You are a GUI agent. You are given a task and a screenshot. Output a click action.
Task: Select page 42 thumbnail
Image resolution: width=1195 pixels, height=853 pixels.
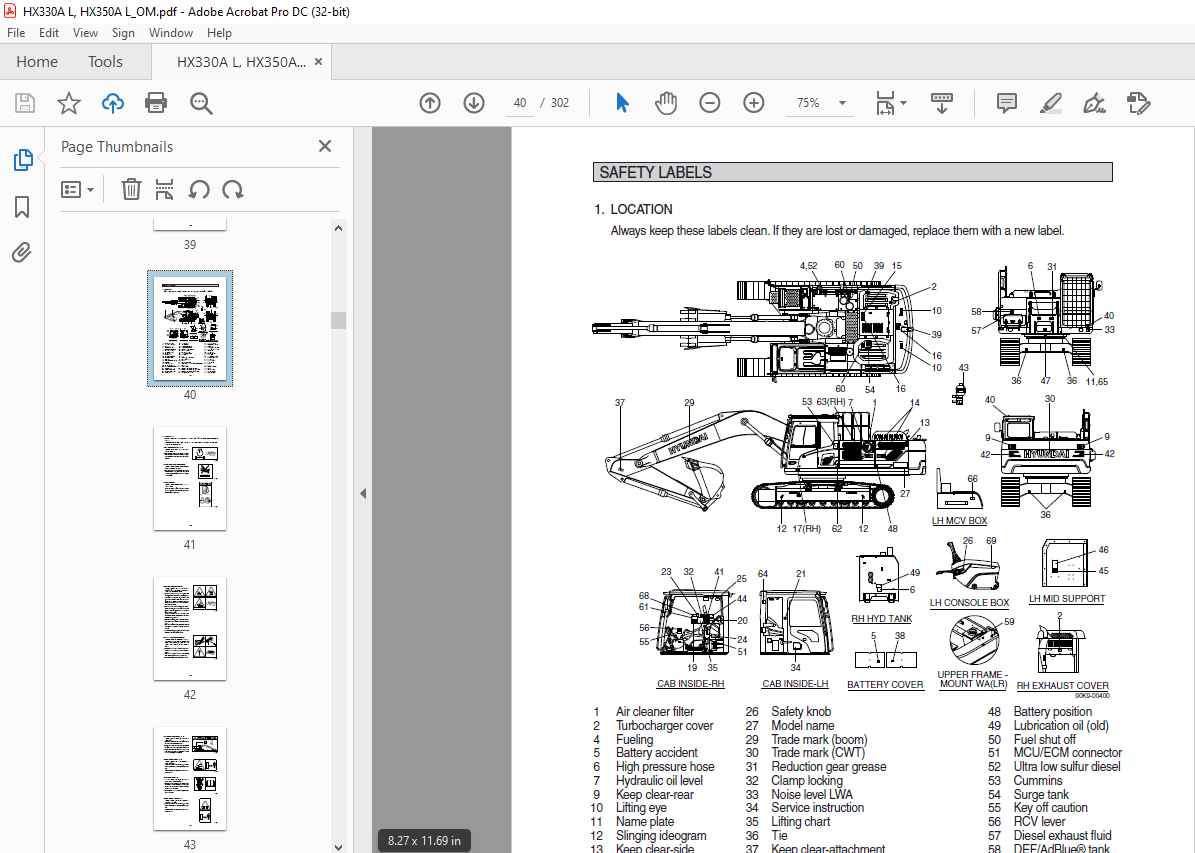190,628
